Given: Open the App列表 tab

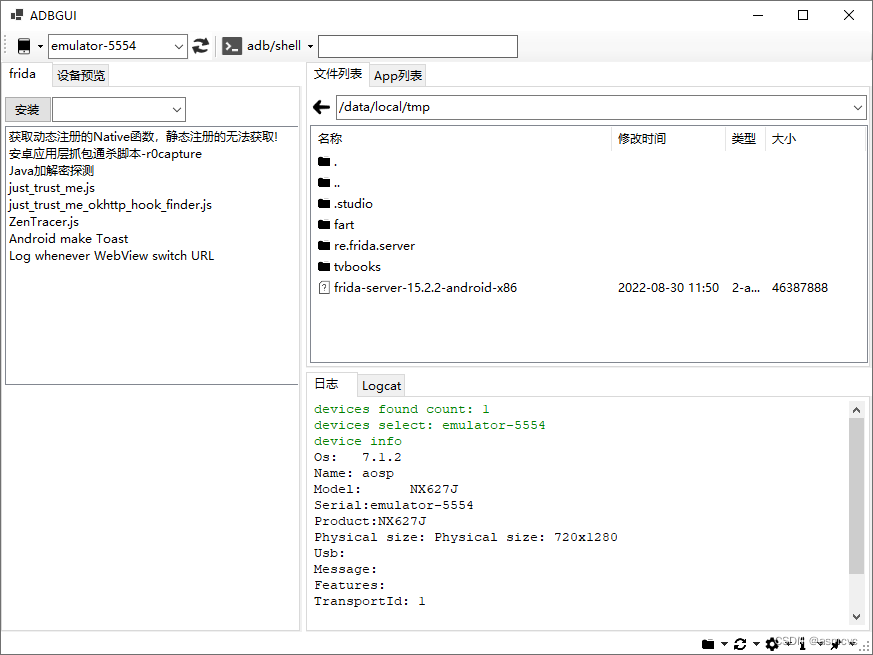Looking at the screenshot, I should (x=398, y=75).
